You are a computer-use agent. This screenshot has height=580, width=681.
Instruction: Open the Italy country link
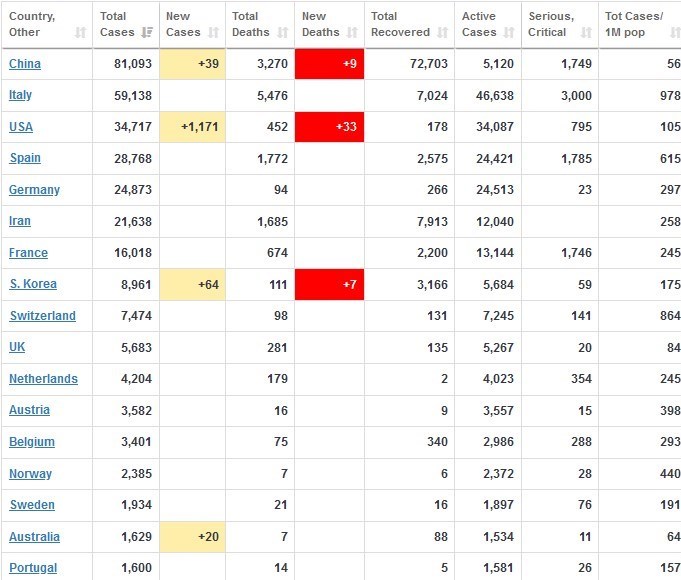20,95
